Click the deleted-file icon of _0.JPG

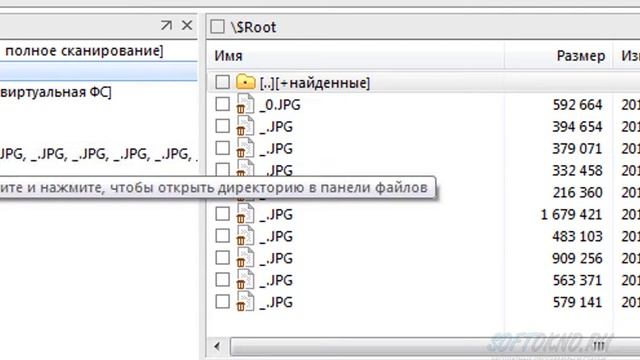(x=245, y=104)
